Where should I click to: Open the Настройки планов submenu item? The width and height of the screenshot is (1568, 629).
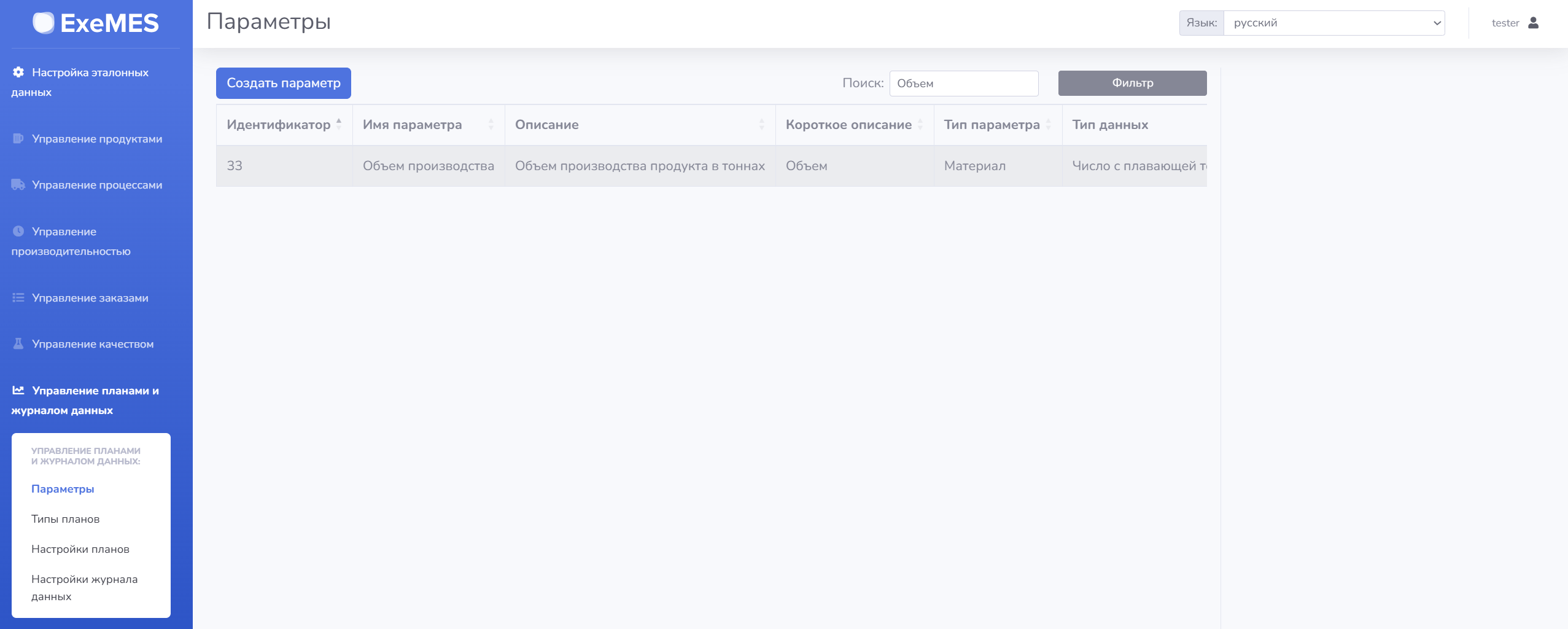point(80,549)
